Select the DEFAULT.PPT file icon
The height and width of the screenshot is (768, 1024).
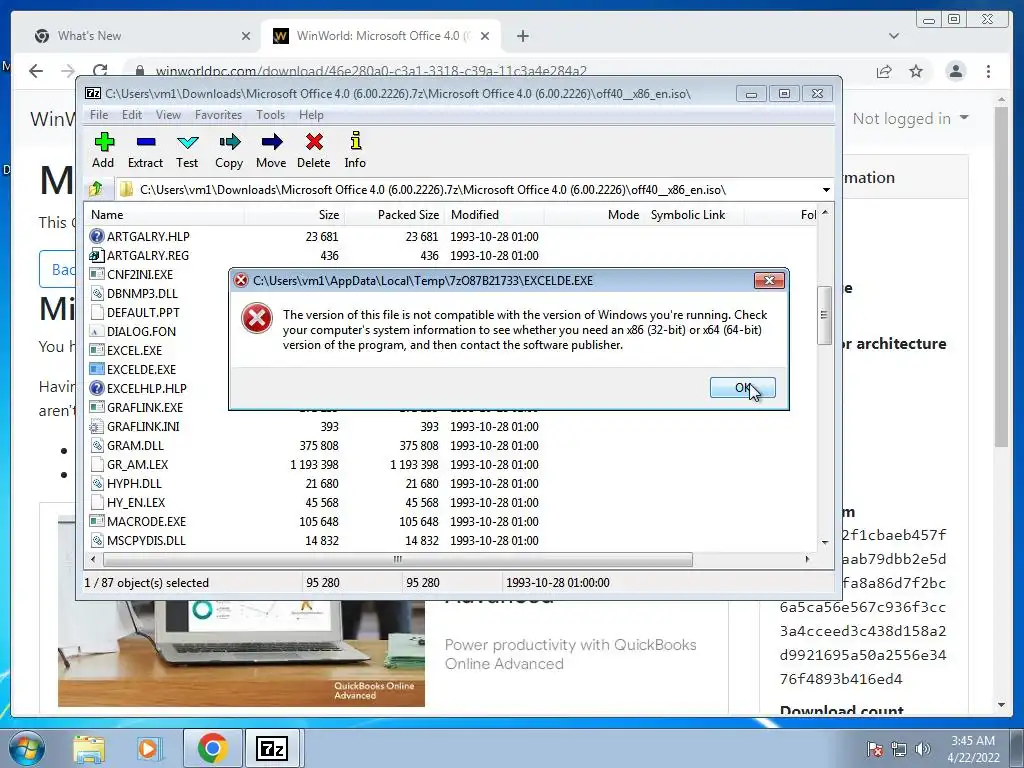(97, 312)
